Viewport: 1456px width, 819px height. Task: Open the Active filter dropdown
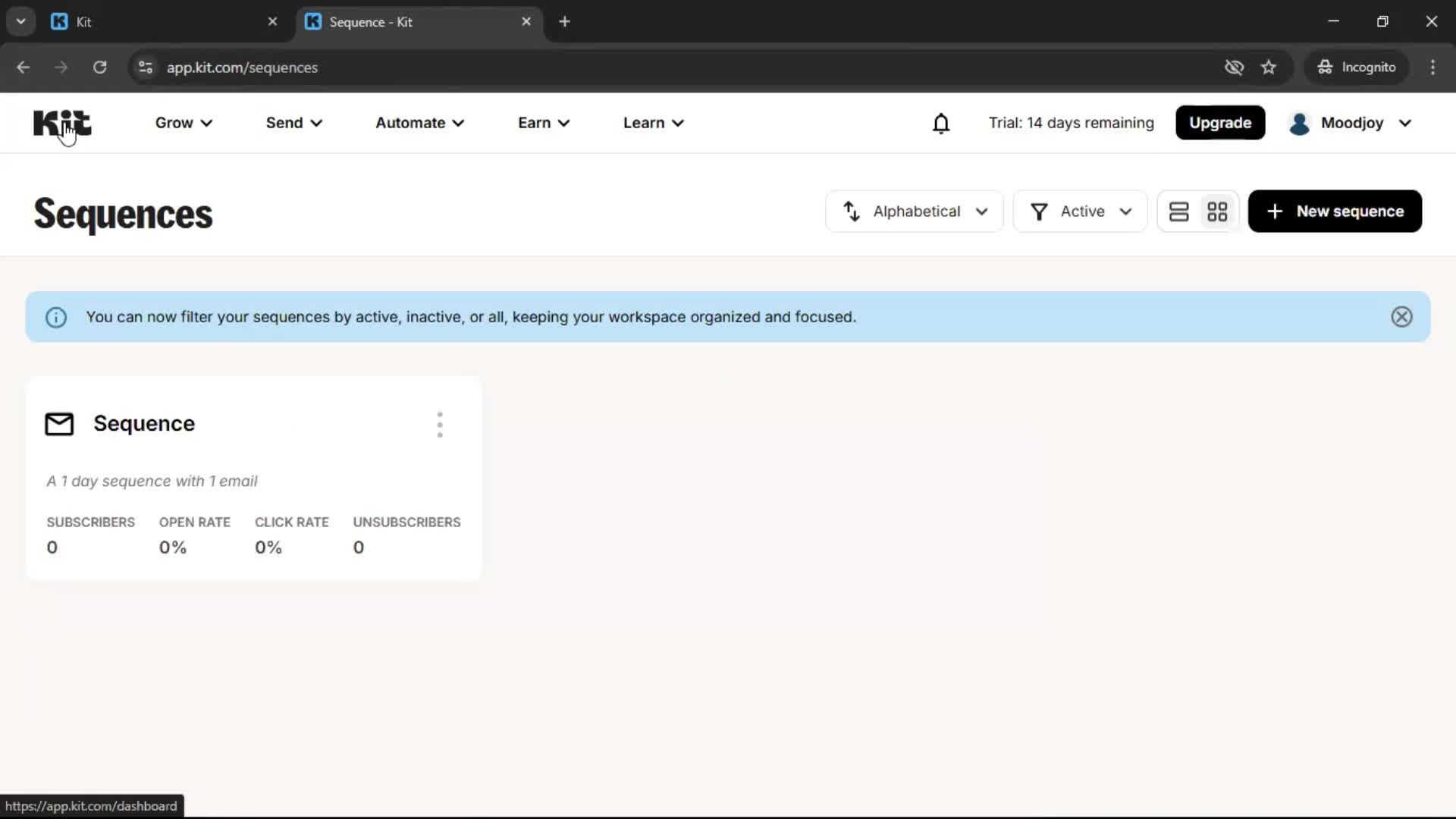1080,211
